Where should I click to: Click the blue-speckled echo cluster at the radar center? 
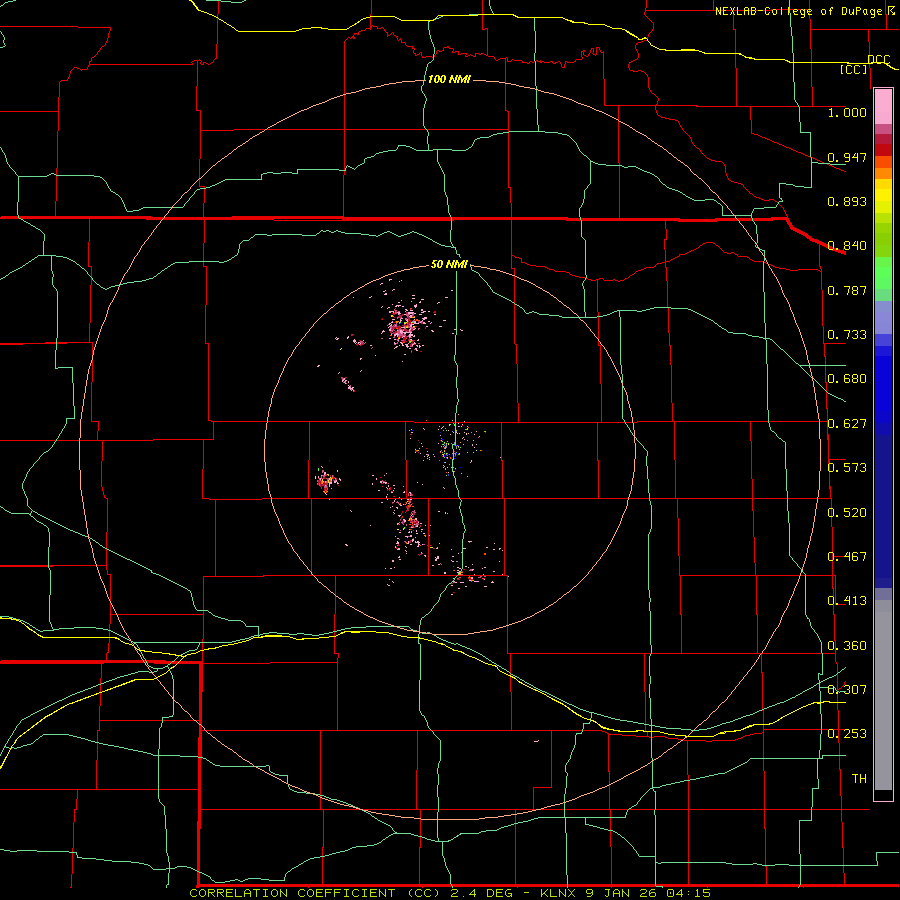[x=451, y=446]
